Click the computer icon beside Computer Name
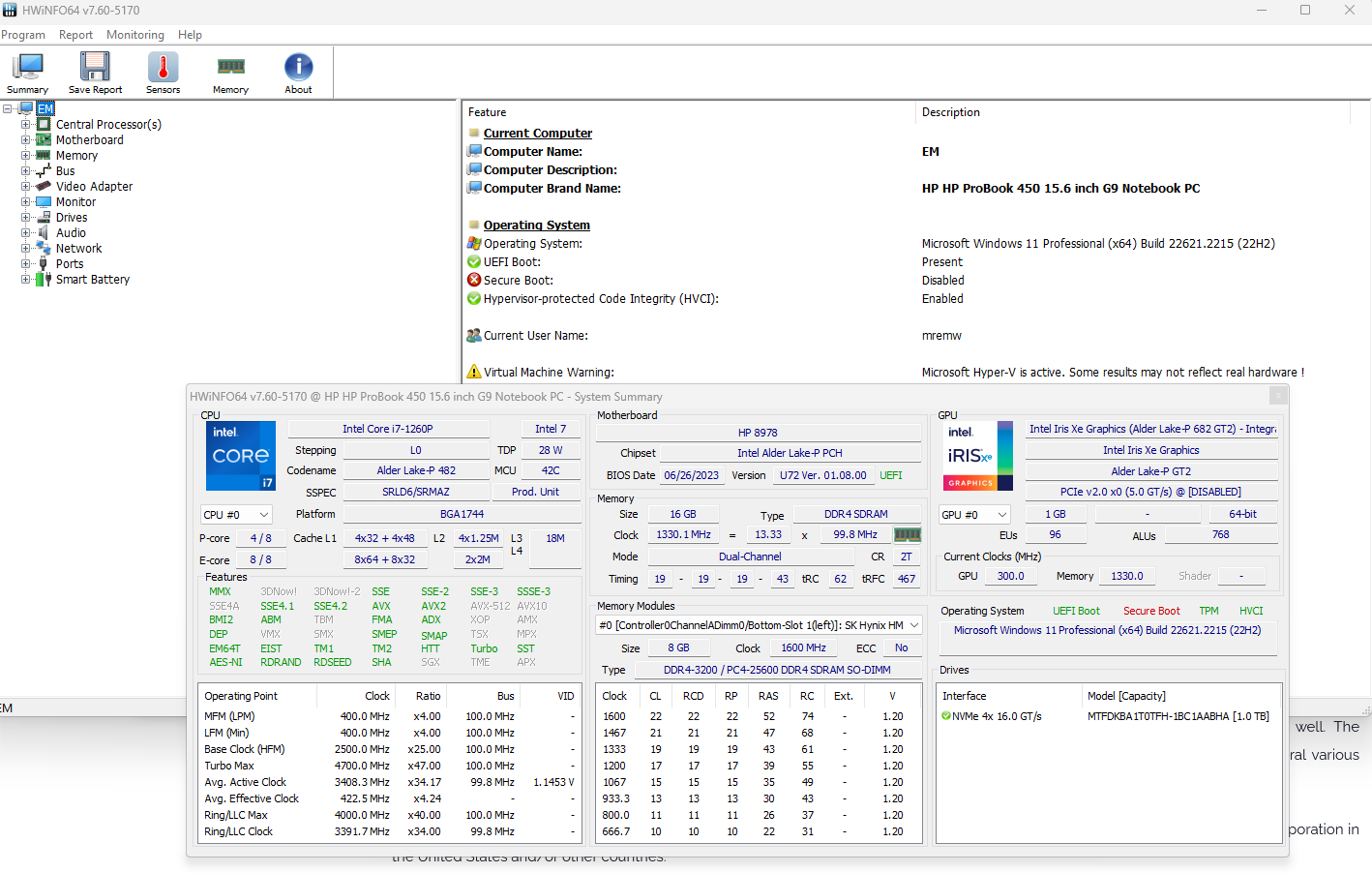The width and height of the screenshot is (1372, 873). tap(474, 152)
